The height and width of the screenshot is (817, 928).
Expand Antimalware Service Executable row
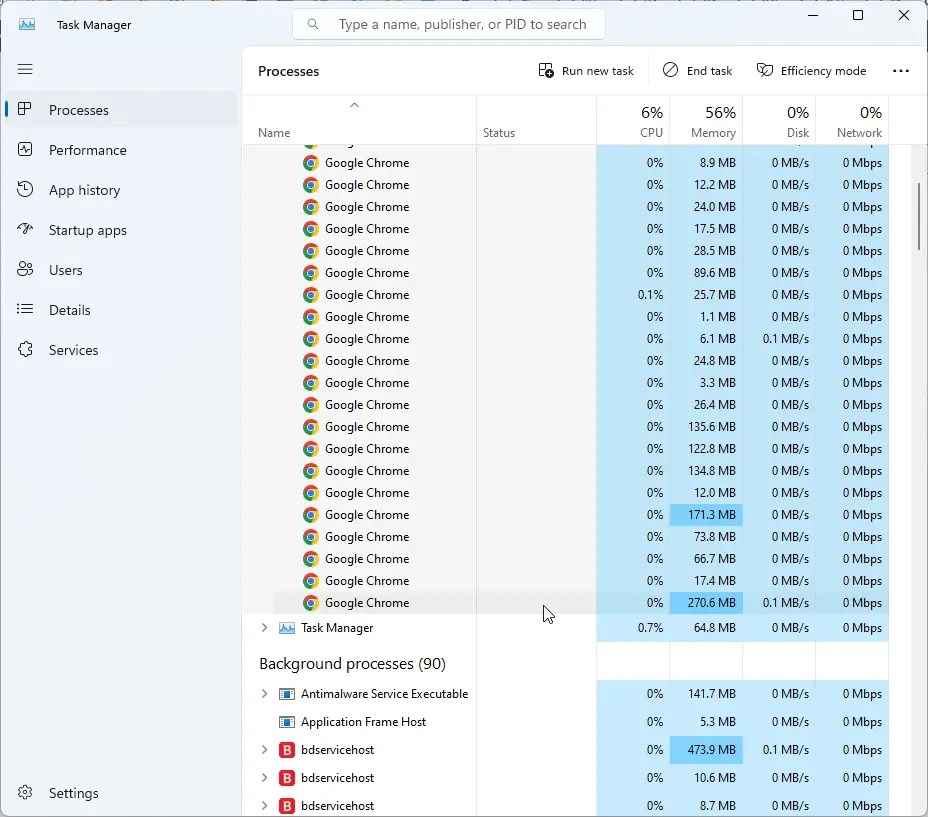tap(265, 693)
